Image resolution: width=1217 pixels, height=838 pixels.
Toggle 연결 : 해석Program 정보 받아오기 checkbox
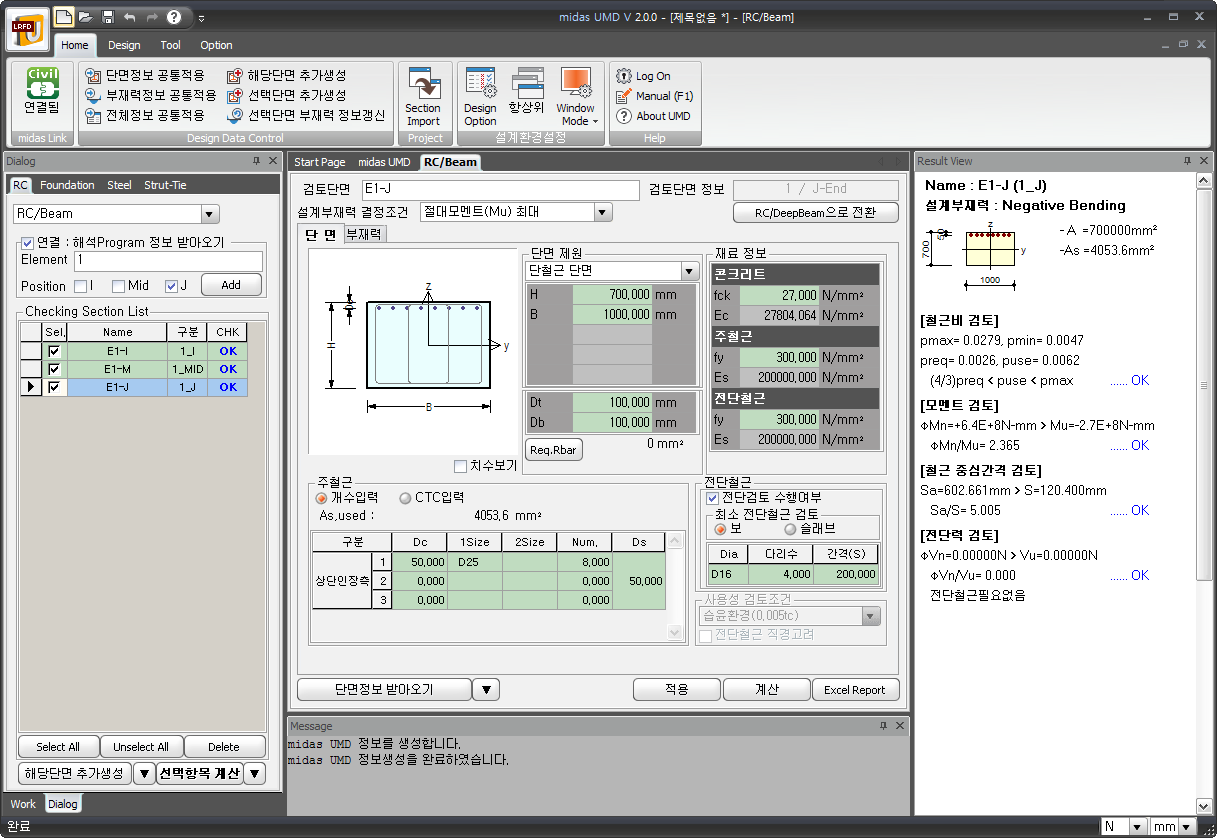tap(28, 242)
